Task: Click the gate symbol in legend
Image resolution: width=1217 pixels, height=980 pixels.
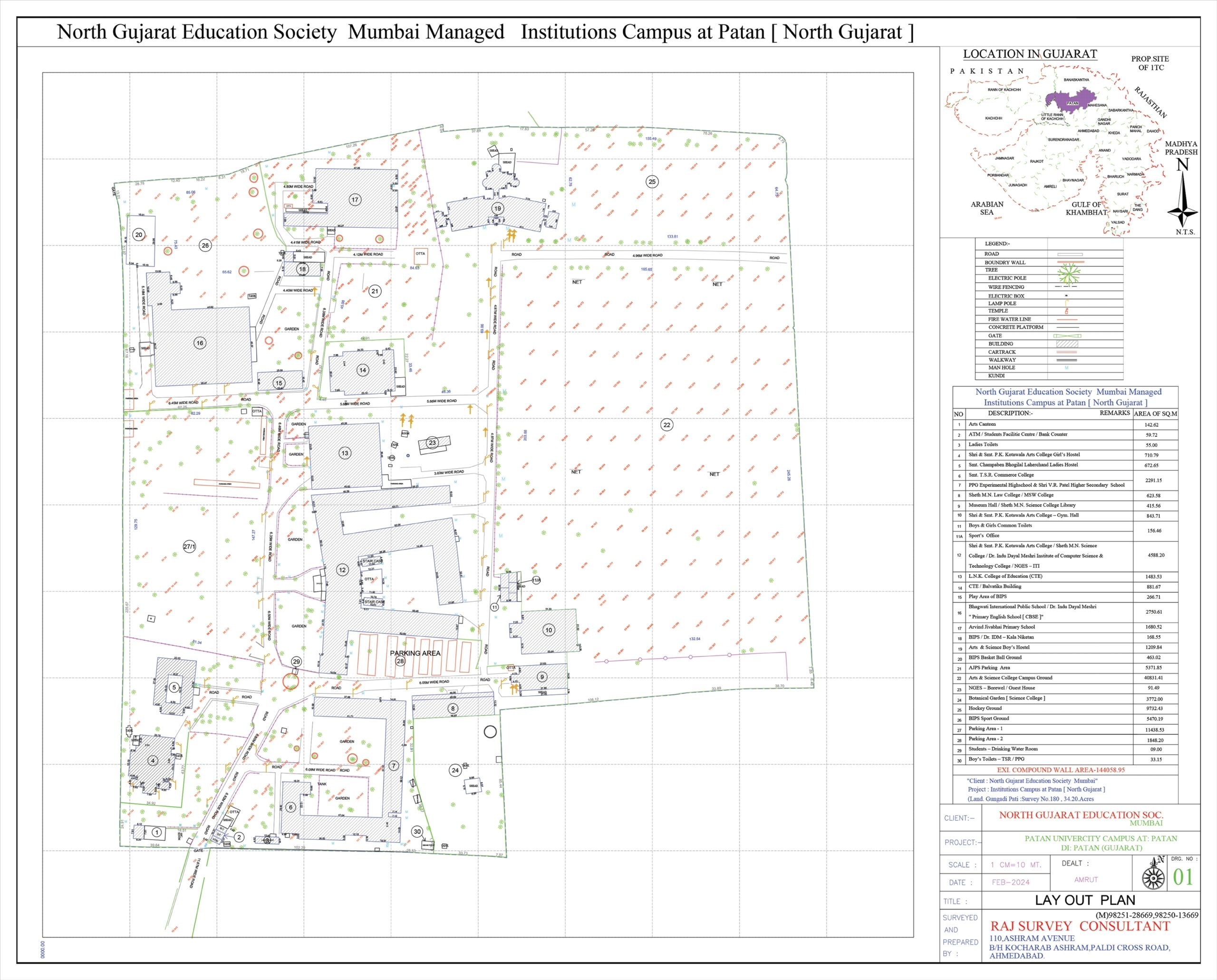Action: coord(1067,336)
